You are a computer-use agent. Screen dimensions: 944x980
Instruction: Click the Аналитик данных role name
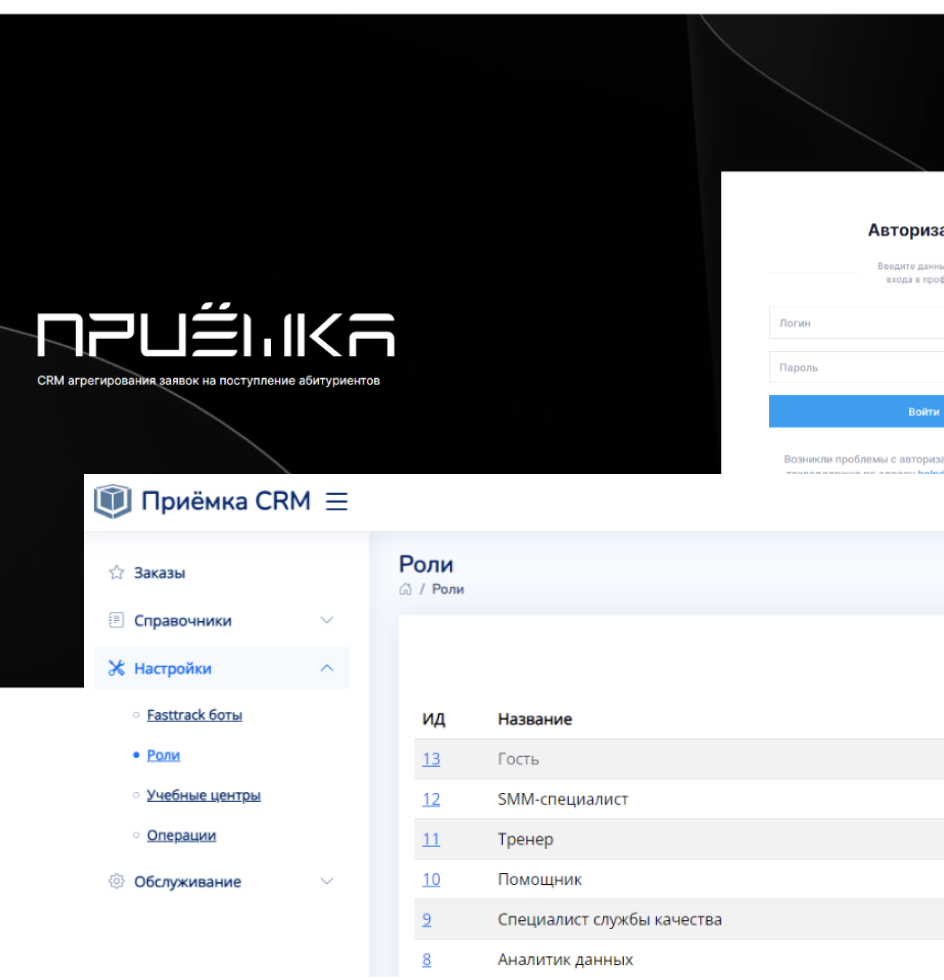point(565,959)
